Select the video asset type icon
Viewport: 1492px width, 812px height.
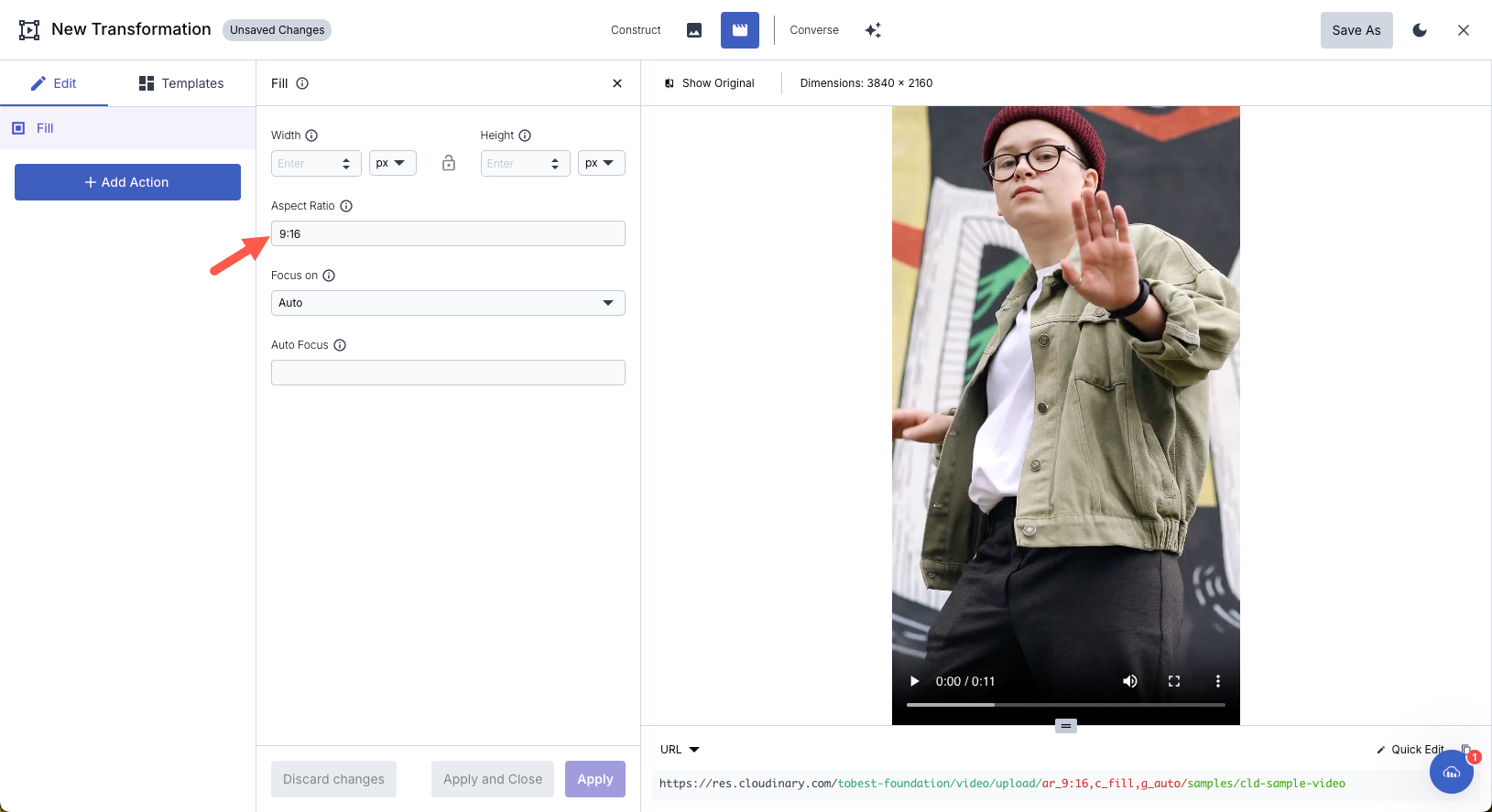click(740, 30)
